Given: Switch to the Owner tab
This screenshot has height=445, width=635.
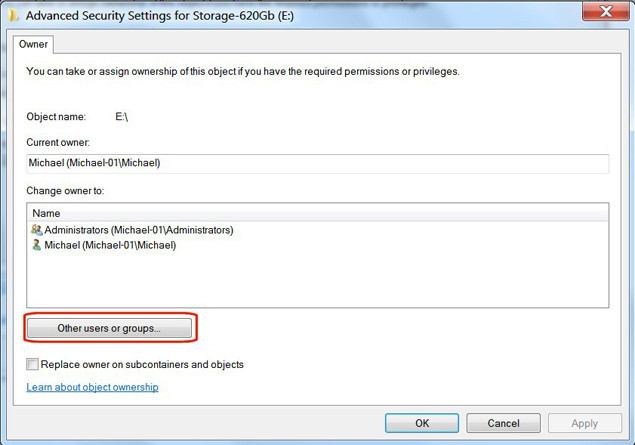Looking at the screenshot, I should click(x=34, y=45).
